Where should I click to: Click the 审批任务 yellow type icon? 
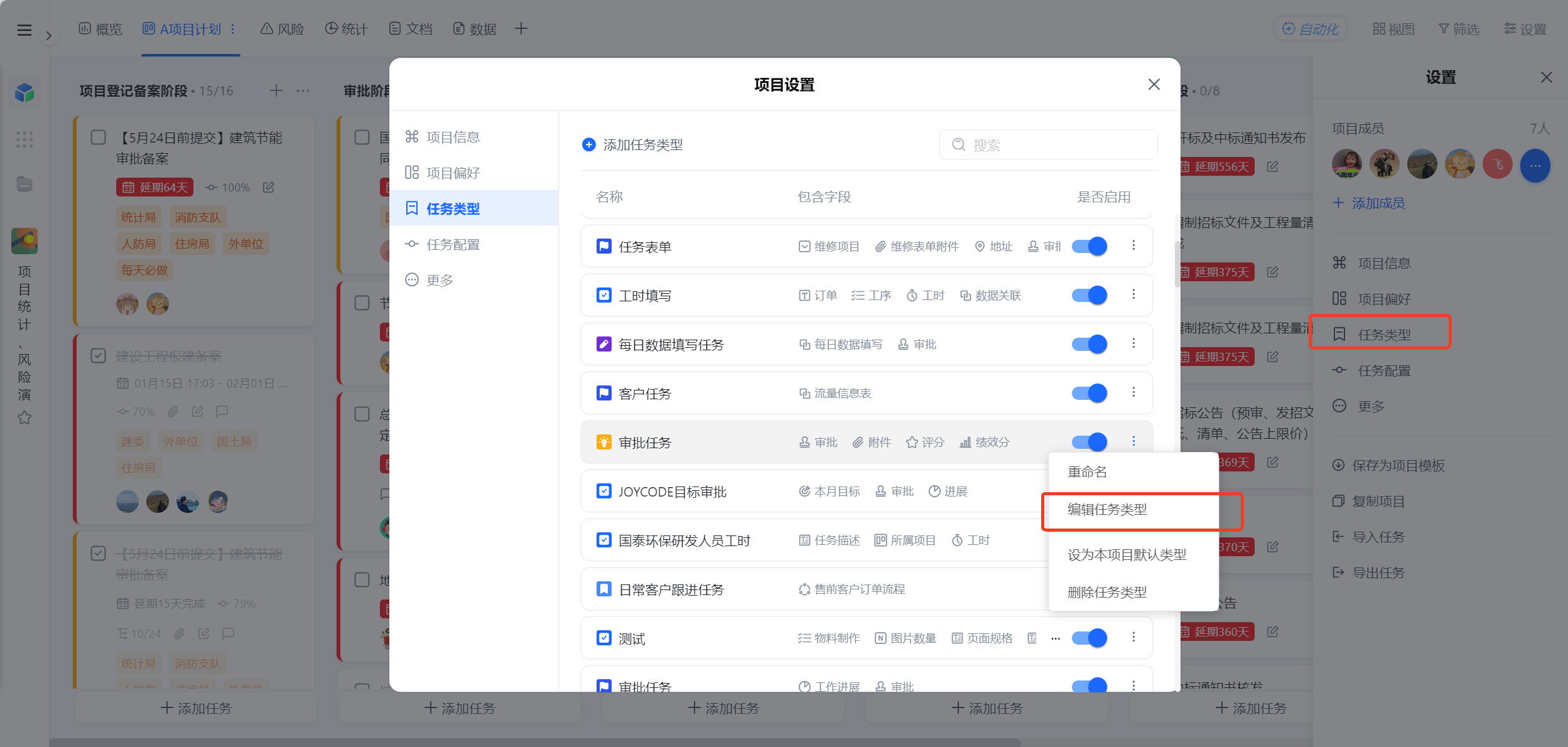click(603, 442)
